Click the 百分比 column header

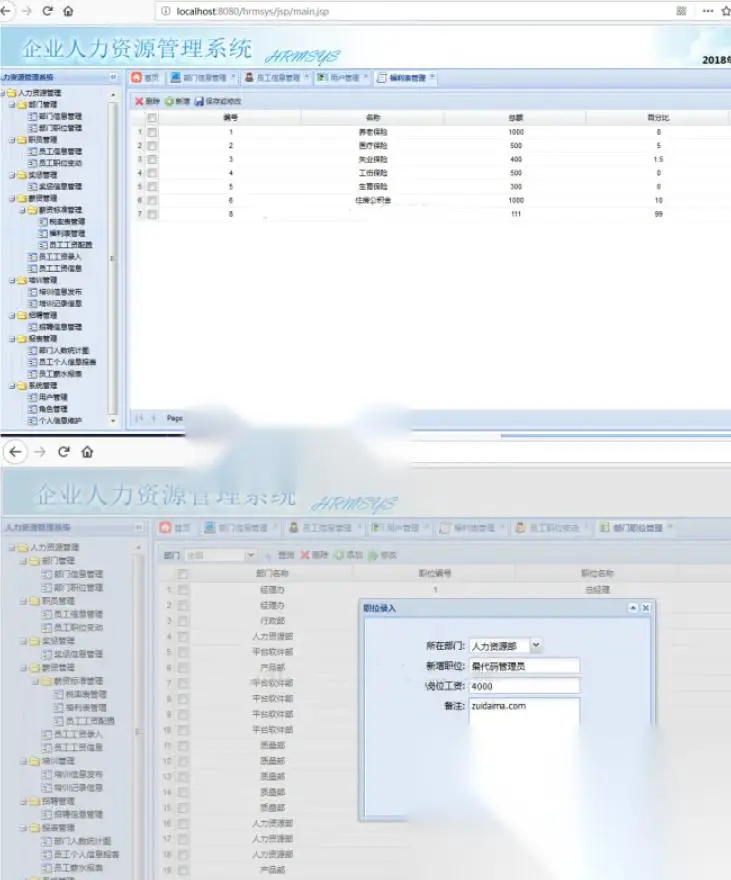(x=658, y=118)
